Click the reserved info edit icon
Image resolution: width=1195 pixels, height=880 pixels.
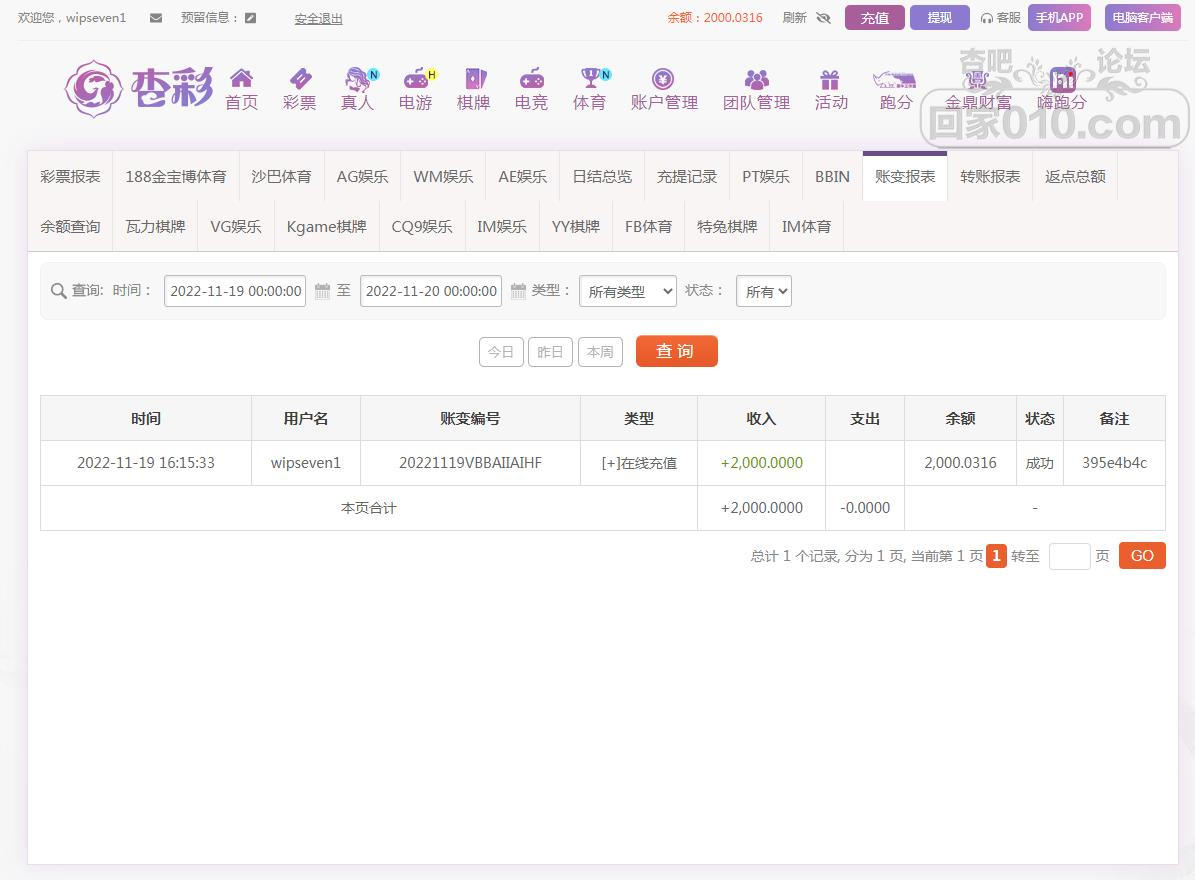click(x=250, y=18)
